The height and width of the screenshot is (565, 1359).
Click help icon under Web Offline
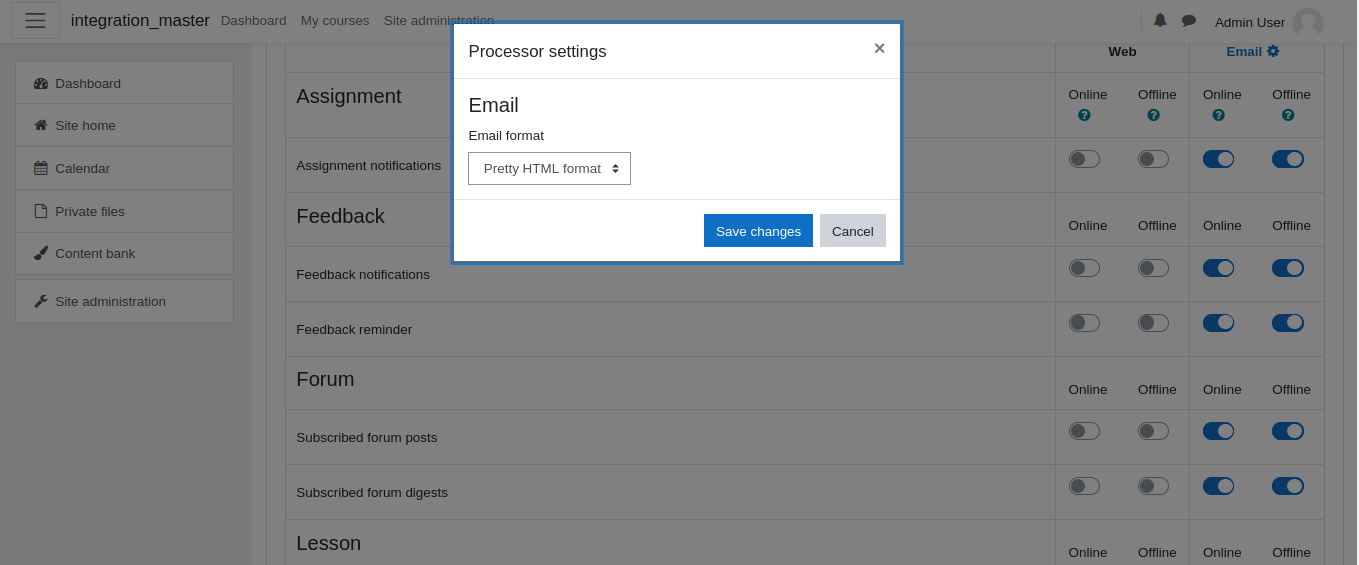click(x=1154, y=115)
